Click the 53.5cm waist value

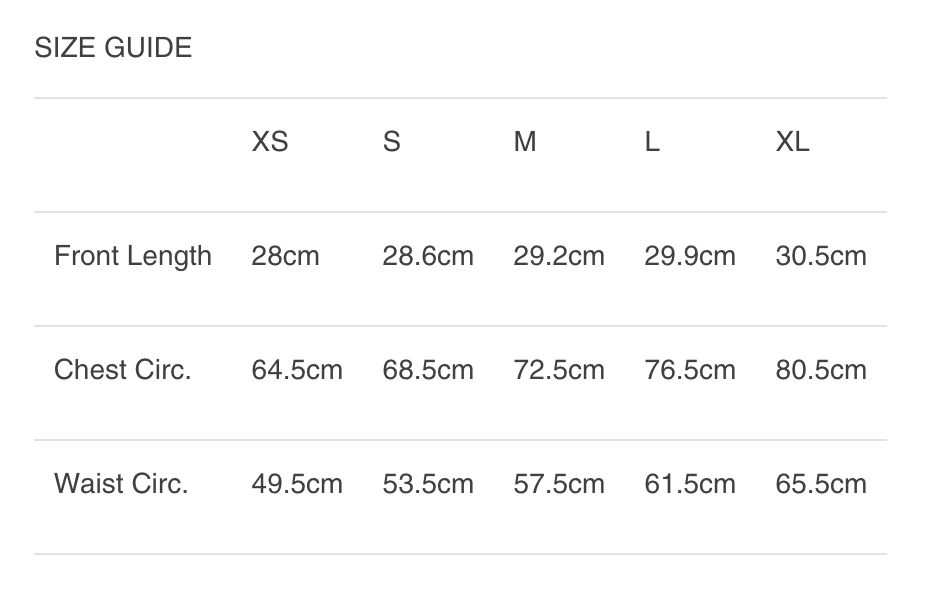428,484
